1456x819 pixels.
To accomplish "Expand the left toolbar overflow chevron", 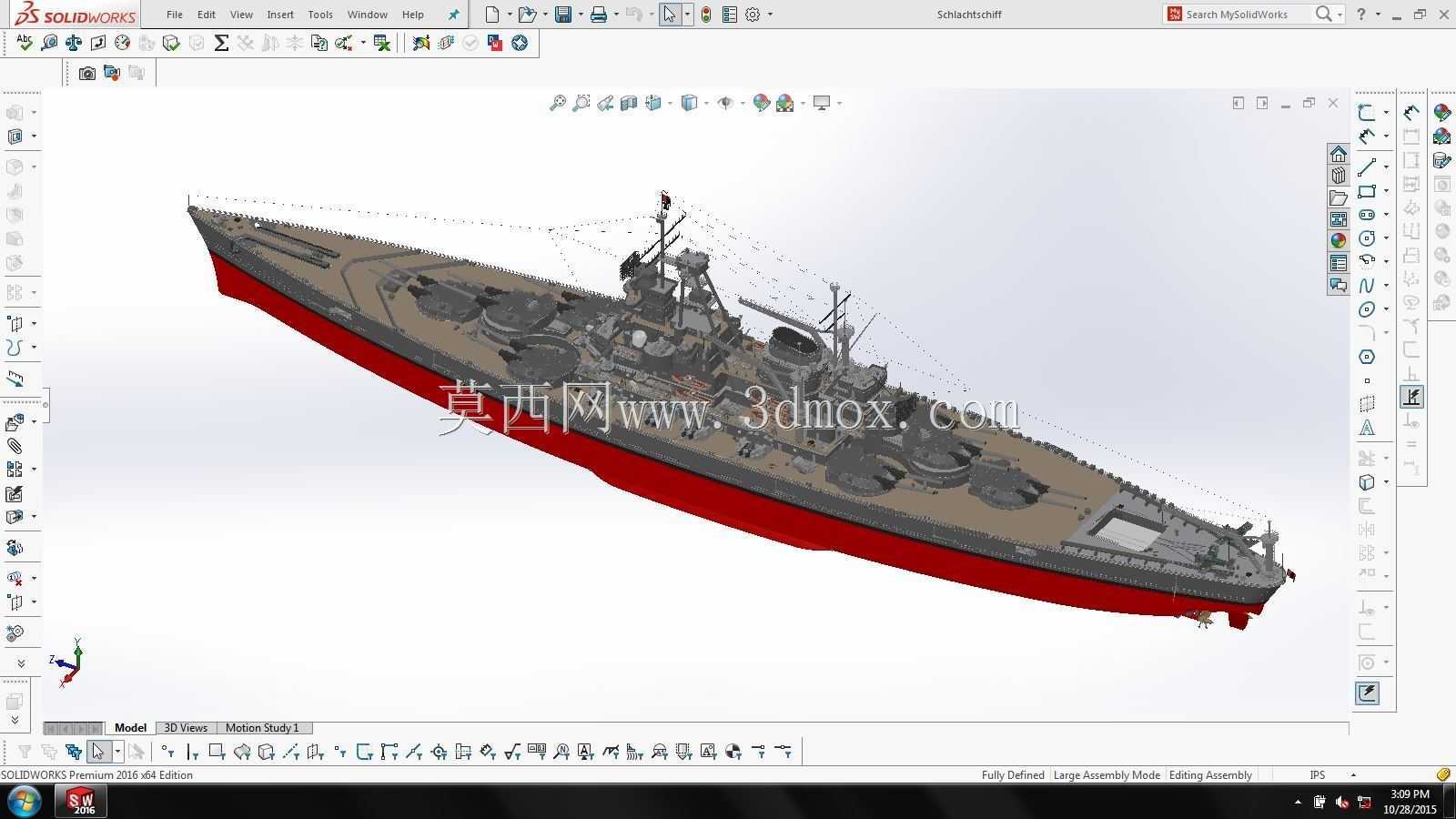I will [20, 663].
